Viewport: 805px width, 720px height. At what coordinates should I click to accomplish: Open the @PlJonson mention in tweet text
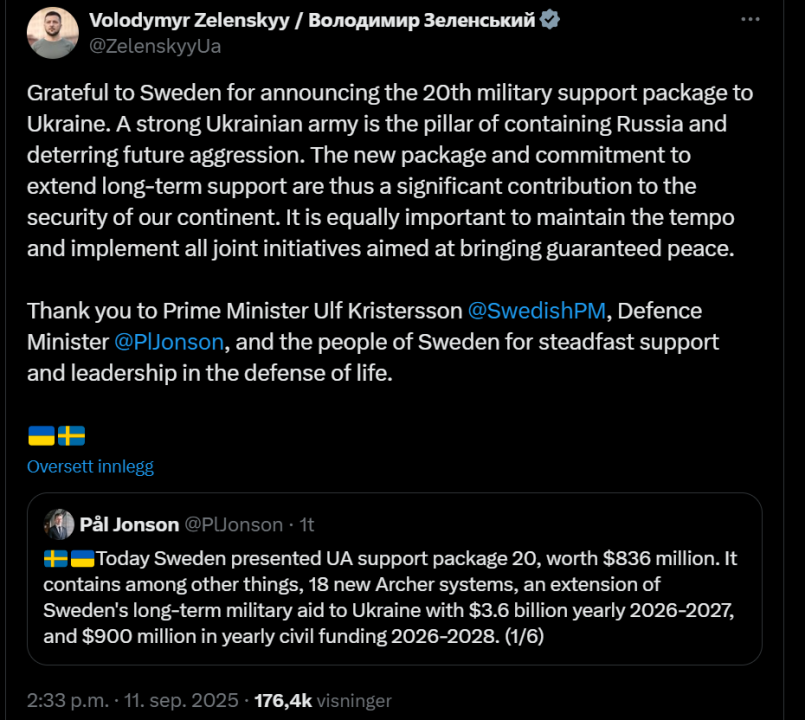click(168, 341)
